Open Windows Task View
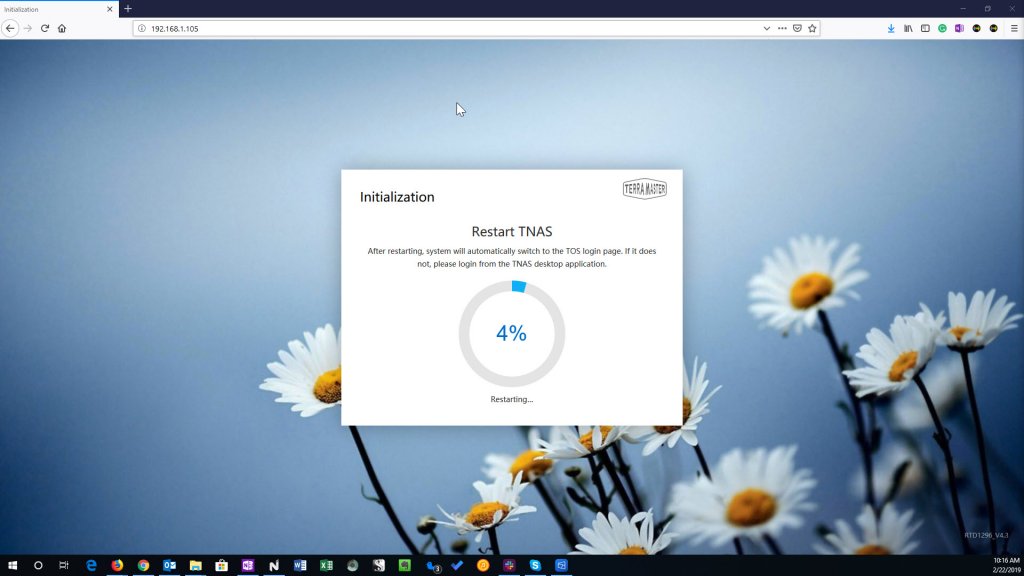The image size is (1024, 576). click(x=64, y=566)
